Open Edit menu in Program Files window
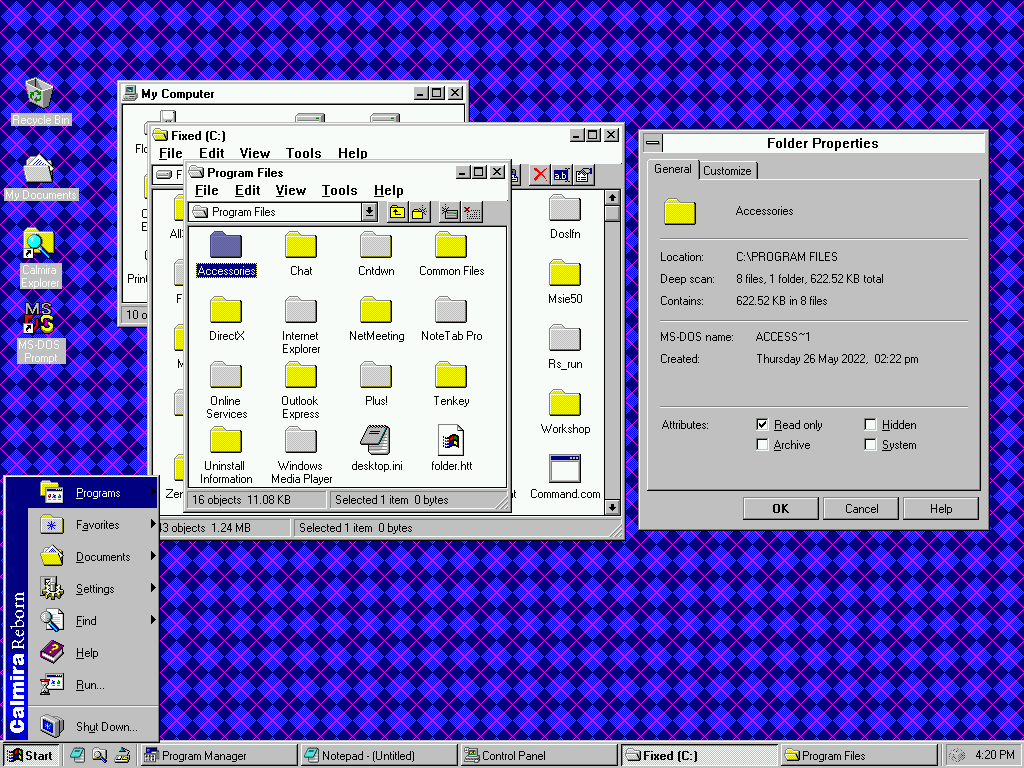This screenshot has height=768, width=1024. click(248, 191)
